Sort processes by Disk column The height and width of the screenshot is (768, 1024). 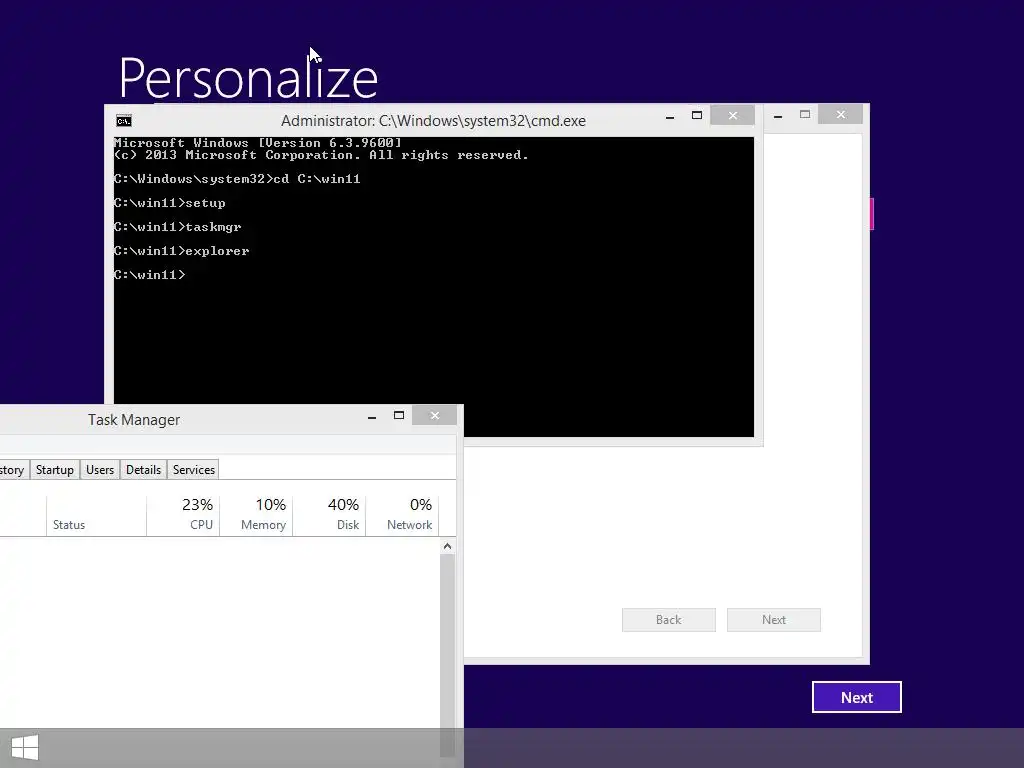click(x=329, y=515)
